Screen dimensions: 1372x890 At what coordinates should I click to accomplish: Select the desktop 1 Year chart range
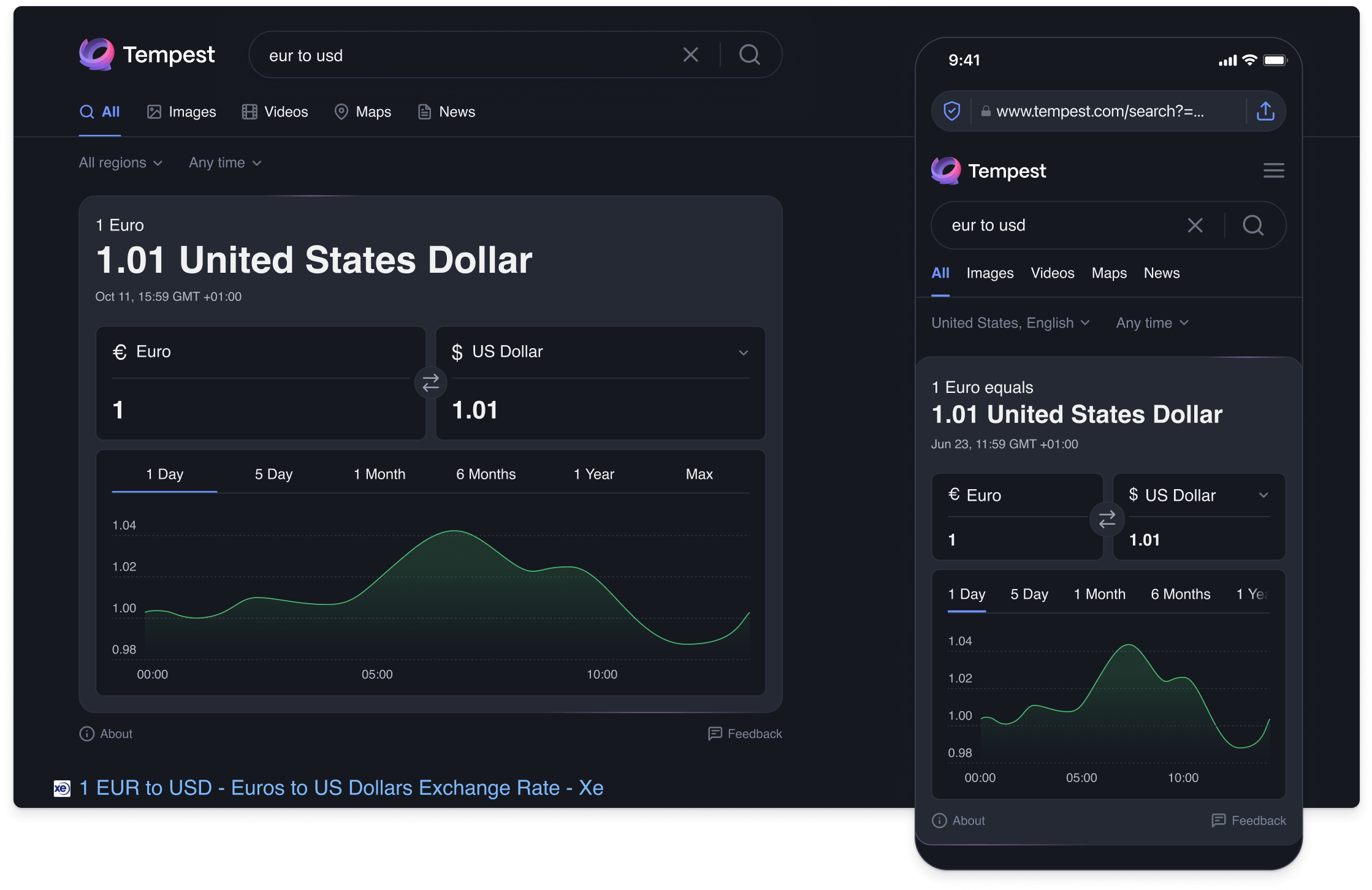pos(593,474)
